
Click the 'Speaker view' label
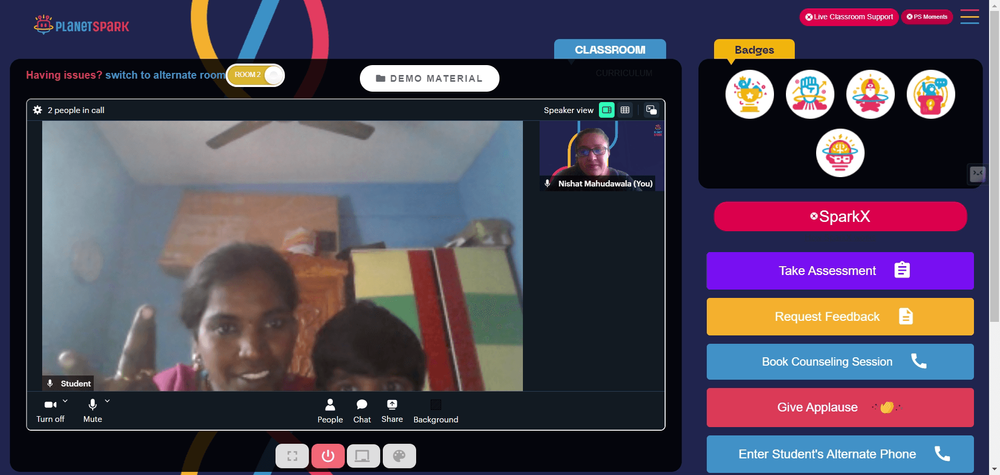click(568, 110)
